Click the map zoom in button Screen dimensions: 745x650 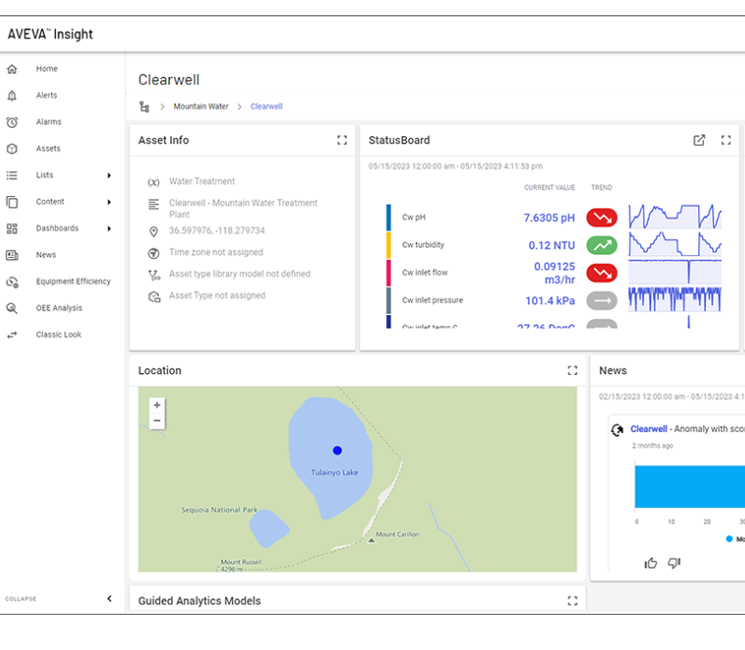(x=157, y=406)
